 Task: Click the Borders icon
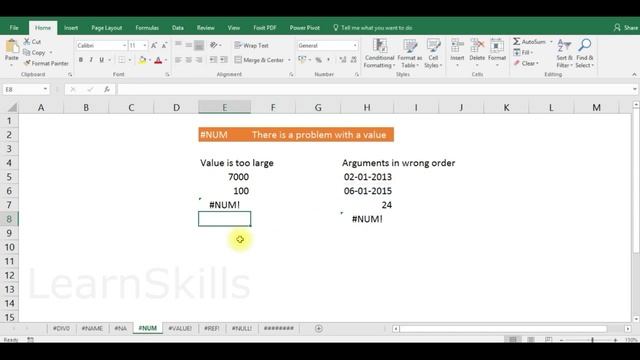[x=122, y=60]
